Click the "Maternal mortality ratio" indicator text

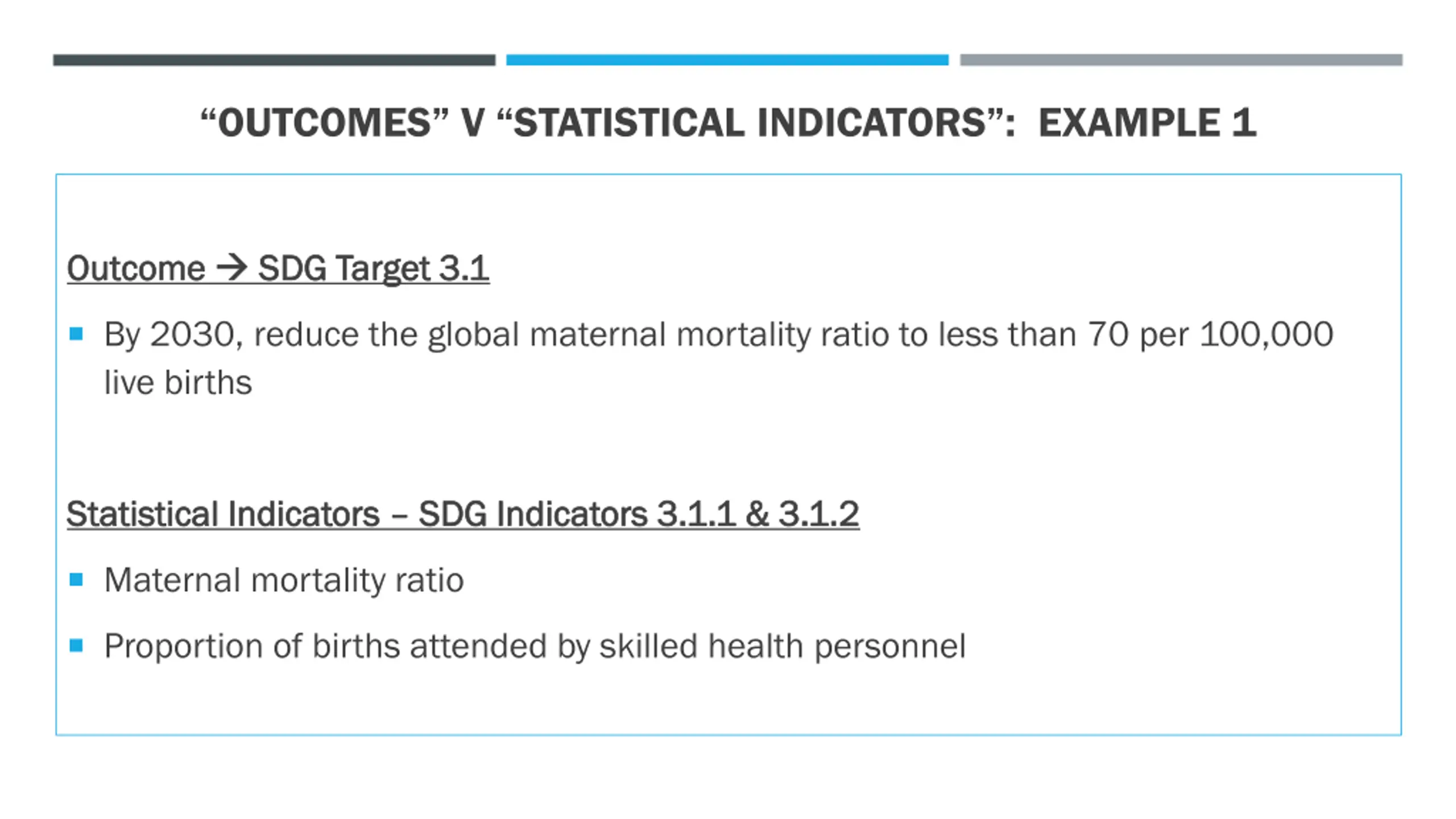[x=284, y=580]
